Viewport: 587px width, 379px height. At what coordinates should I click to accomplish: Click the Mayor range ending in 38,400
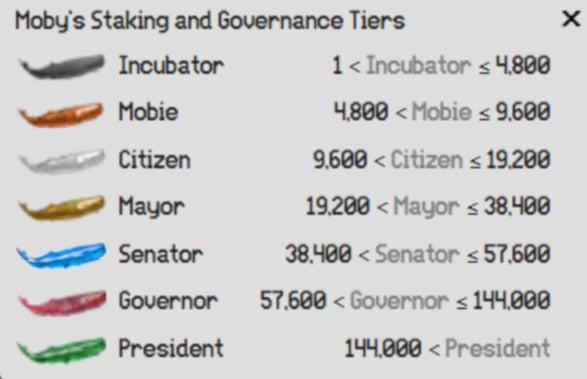click(x=428, y=207)
